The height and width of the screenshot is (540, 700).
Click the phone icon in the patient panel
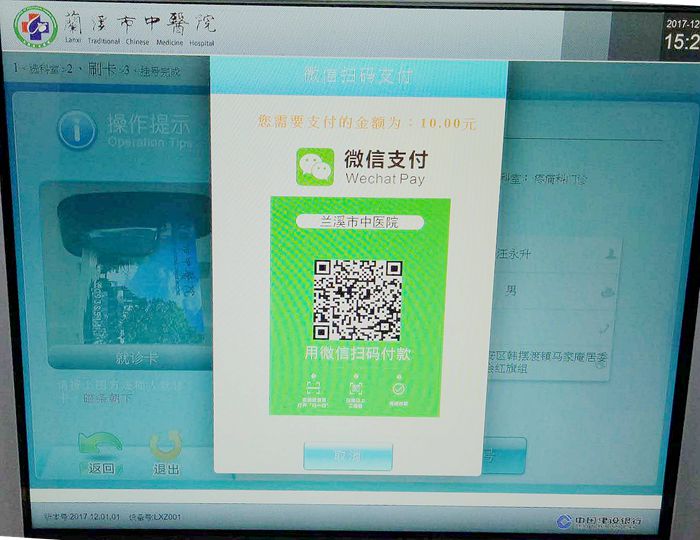pyautogui.click(x=604, y=329)
